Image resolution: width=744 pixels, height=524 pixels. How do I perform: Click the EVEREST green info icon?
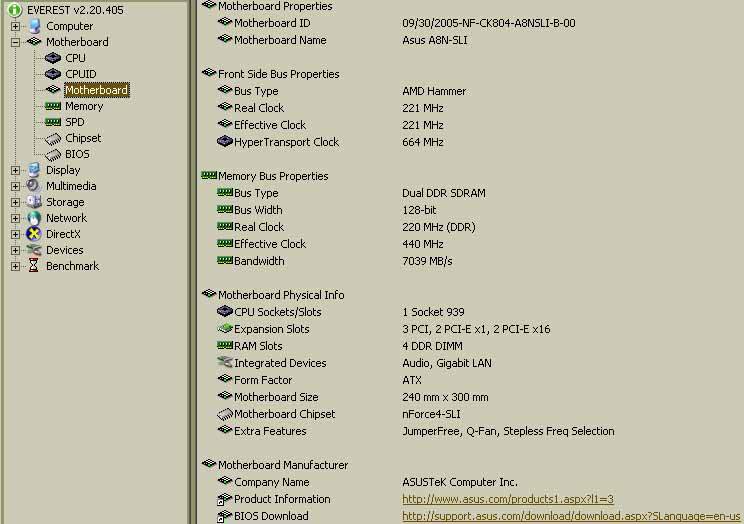(15, 9)
